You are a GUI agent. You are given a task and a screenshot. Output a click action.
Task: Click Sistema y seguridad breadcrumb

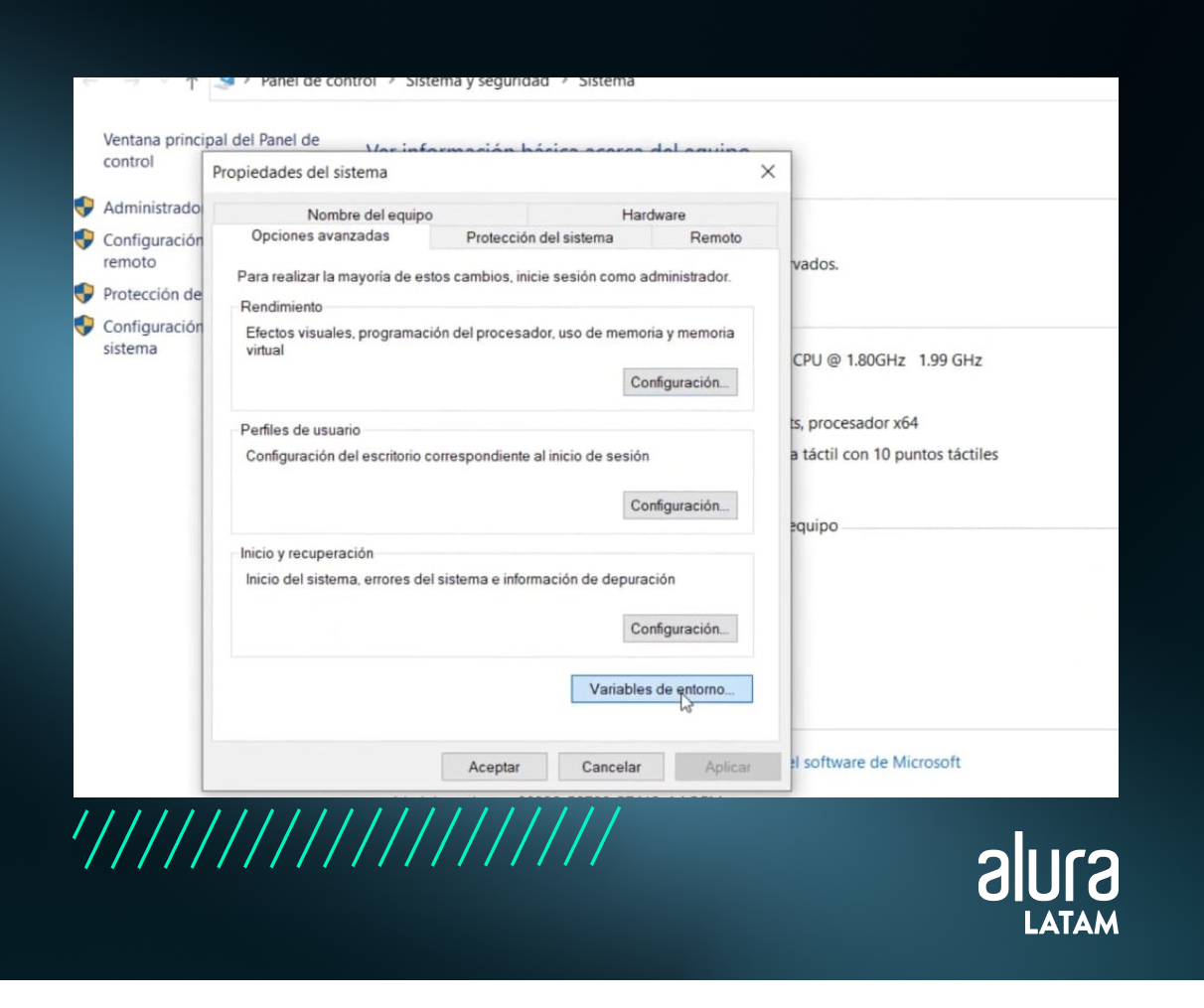coord(477,81)
